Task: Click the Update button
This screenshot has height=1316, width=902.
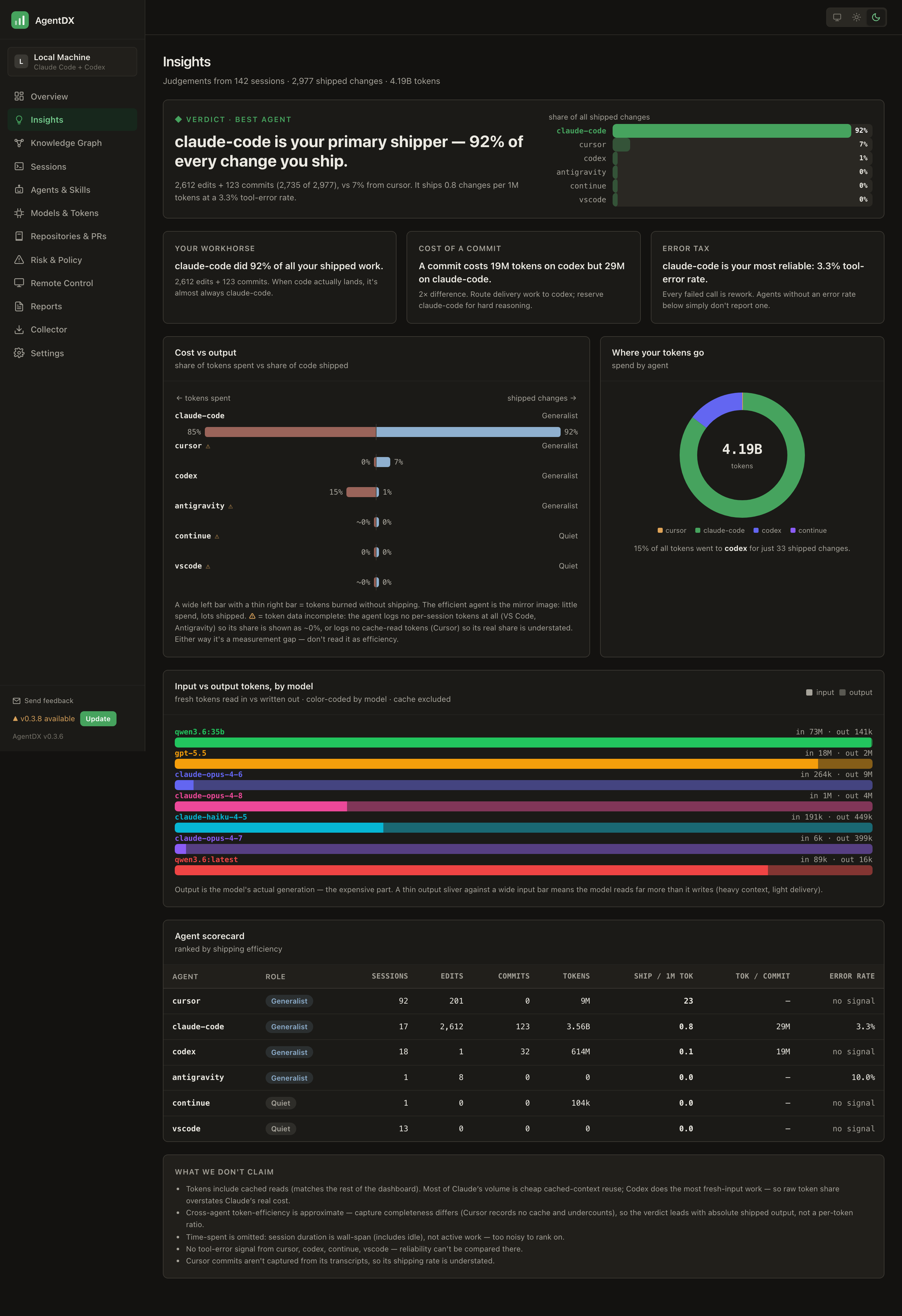Action: [98, 719]
